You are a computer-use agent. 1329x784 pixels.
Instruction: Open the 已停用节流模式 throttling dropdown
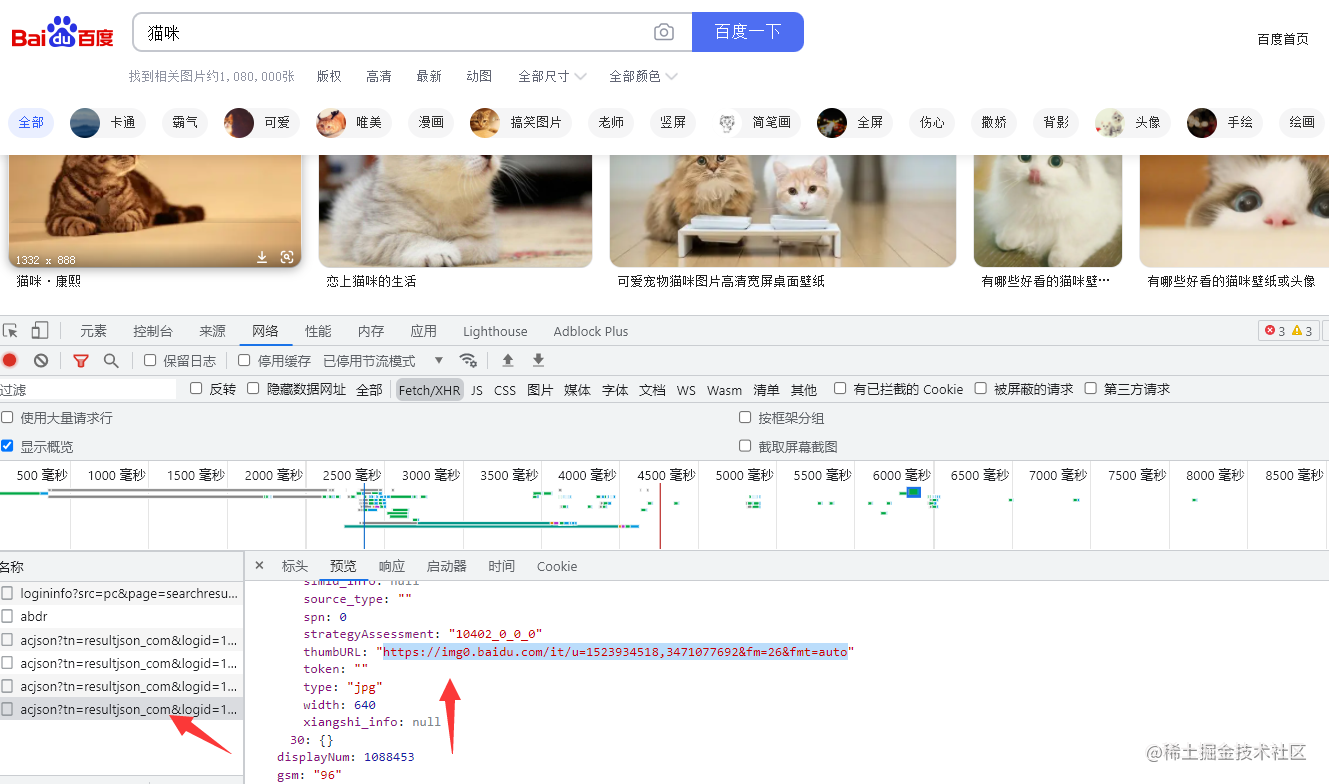click(x=383, y=360)
